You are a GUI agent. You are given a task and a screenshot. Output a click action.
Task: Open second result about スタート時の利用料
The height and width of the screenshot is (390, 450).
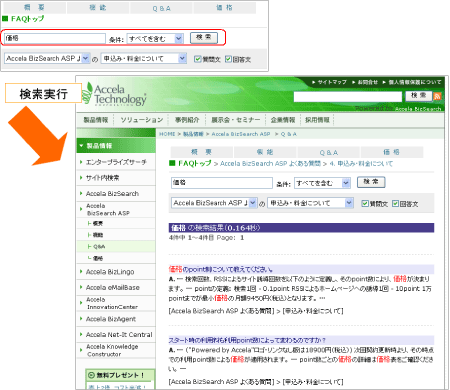point(247,340)
